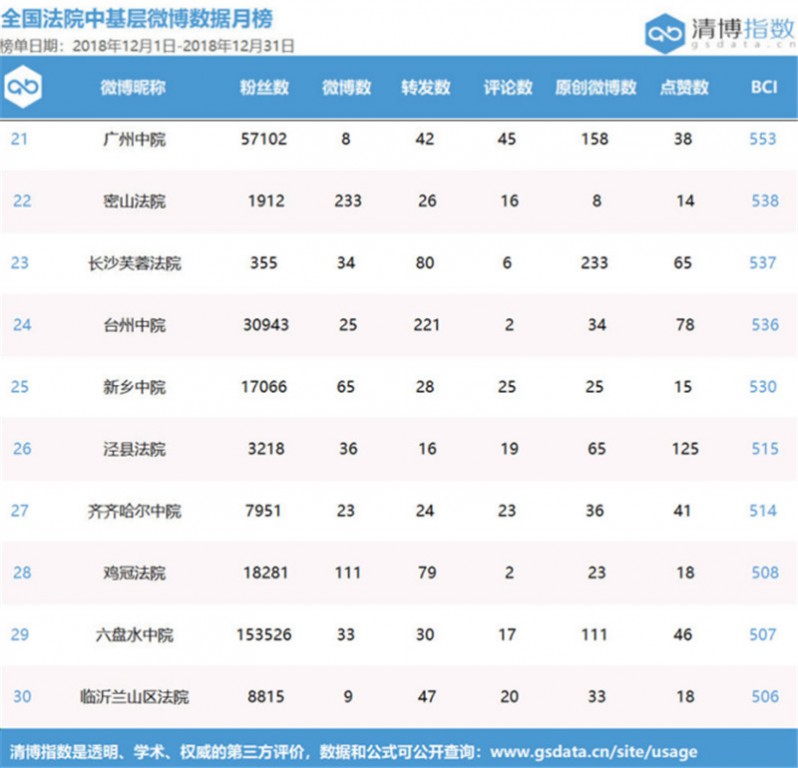Click BCI score 538 for 密山法院

[765, 201]
